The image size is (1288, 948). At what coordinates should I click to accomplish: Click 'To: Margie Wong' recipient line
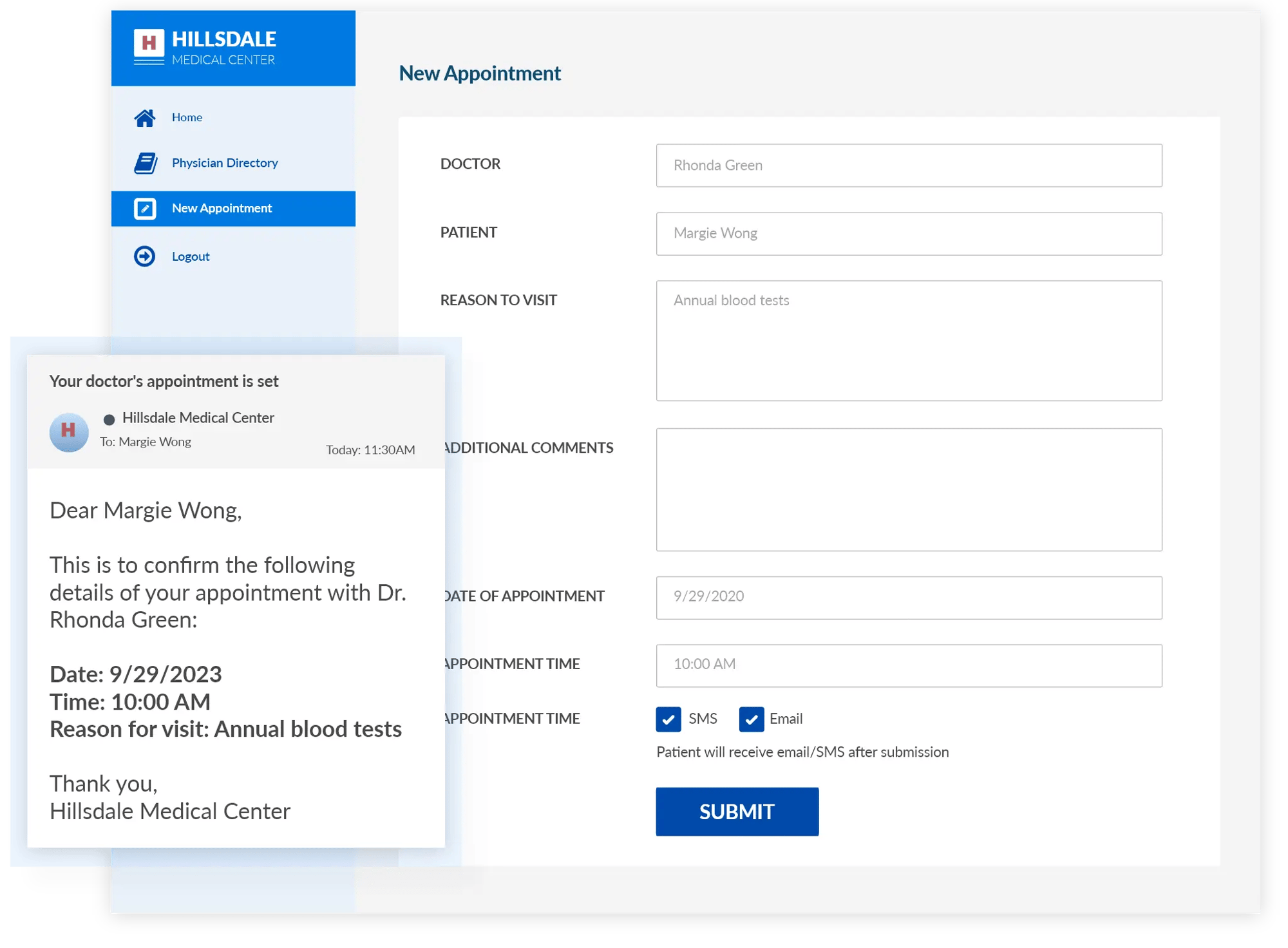[146, 442]
